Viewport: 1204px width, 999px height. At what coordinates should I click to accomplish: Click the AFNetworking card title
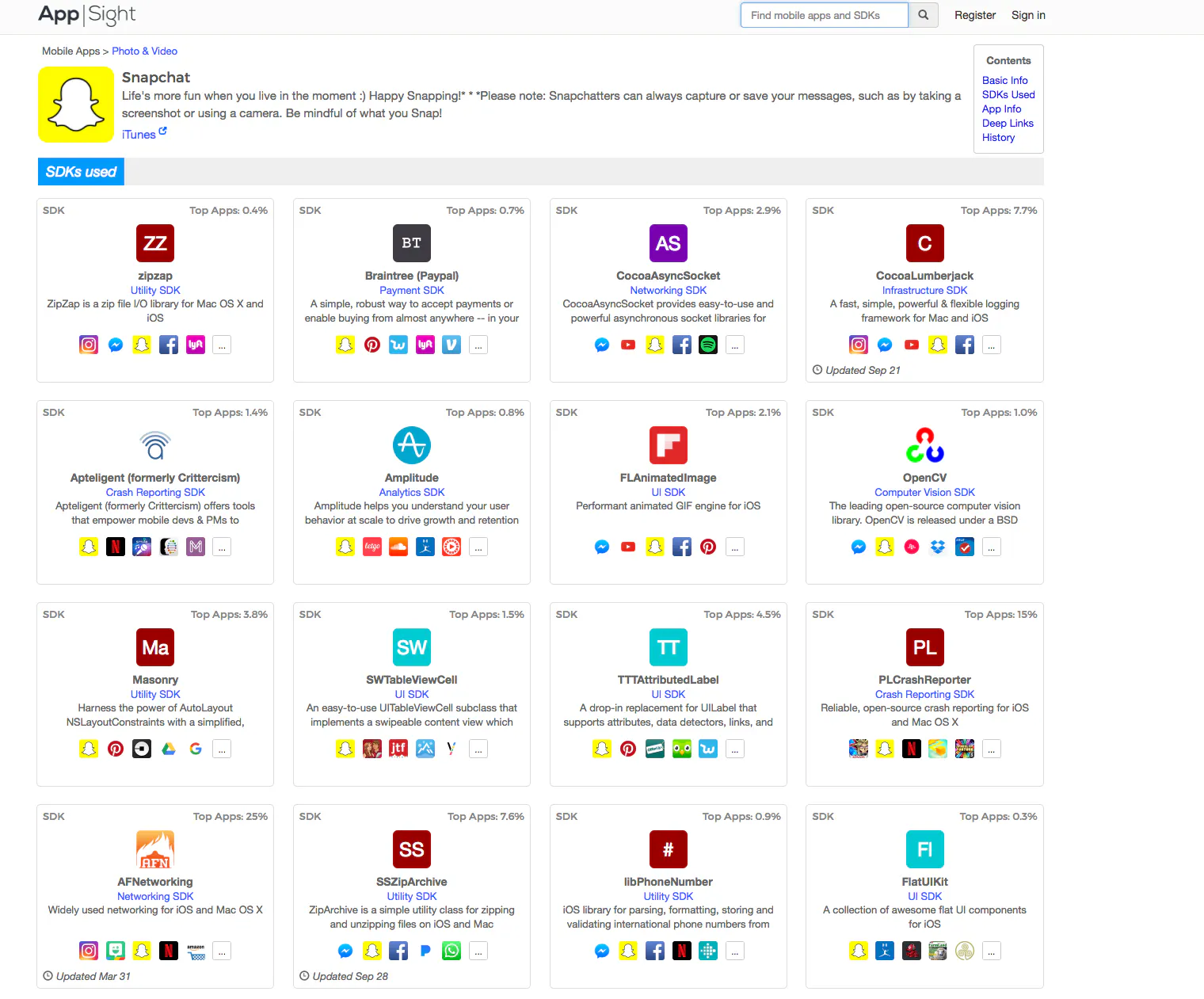155,882
